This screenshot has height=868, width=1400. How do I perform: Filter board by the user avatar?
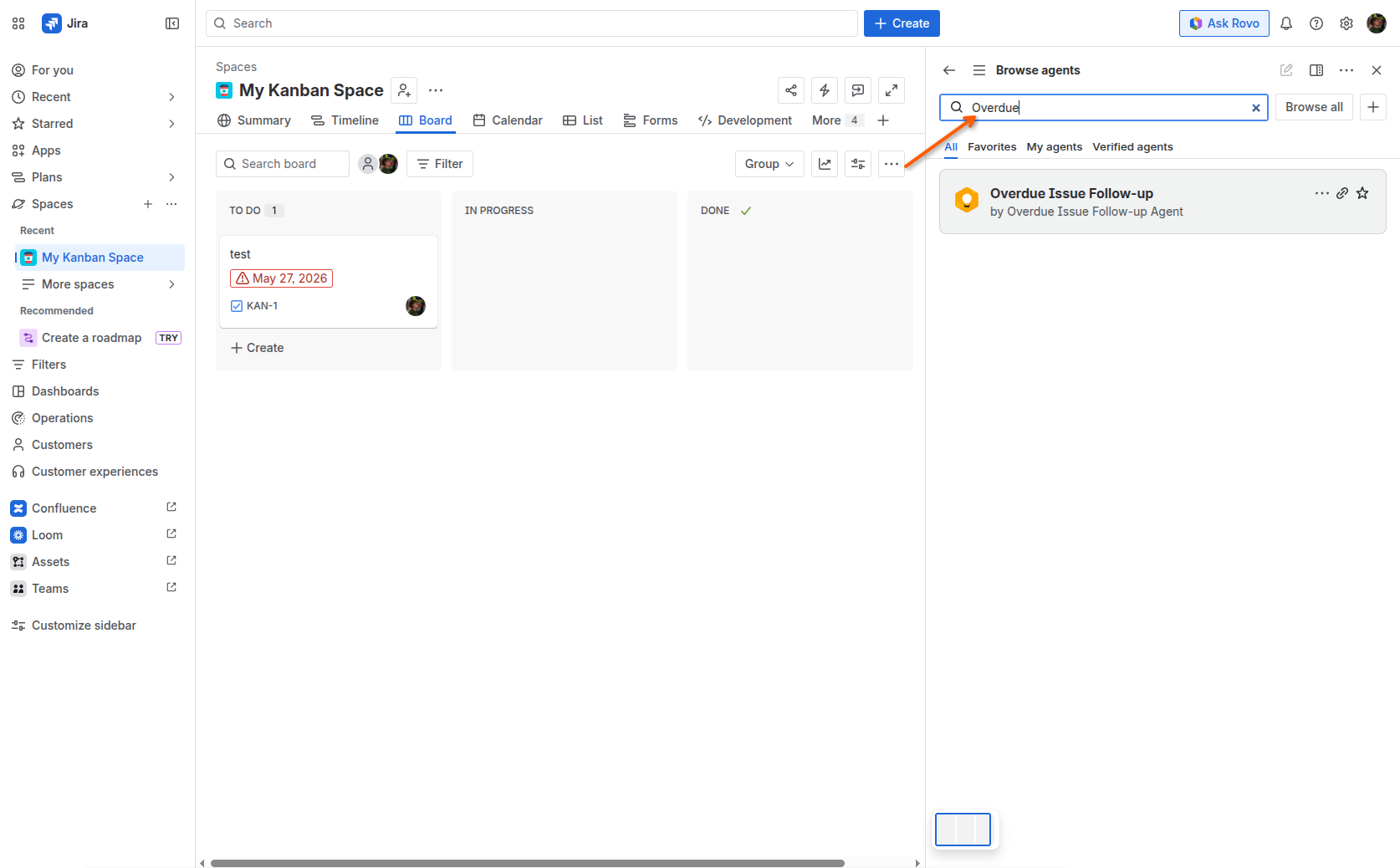388,164
